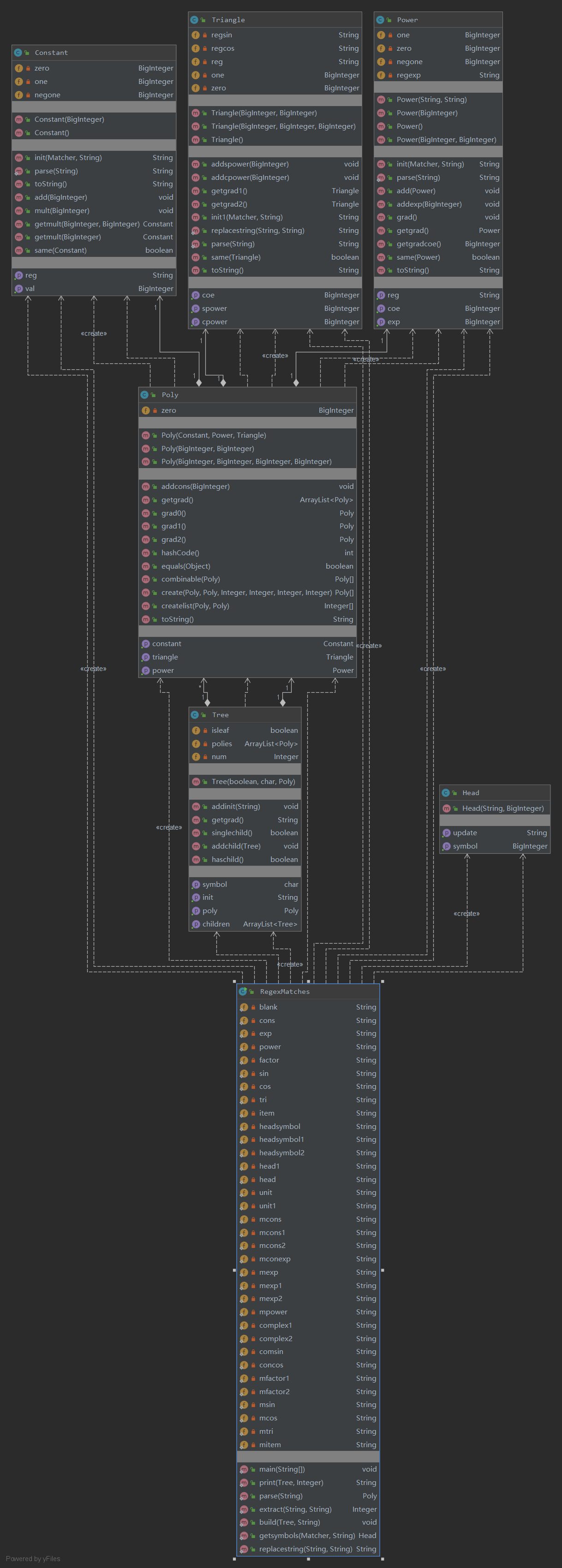
Task: Select the concos field in RegexMatches
Action: (x=308, y=1365)
